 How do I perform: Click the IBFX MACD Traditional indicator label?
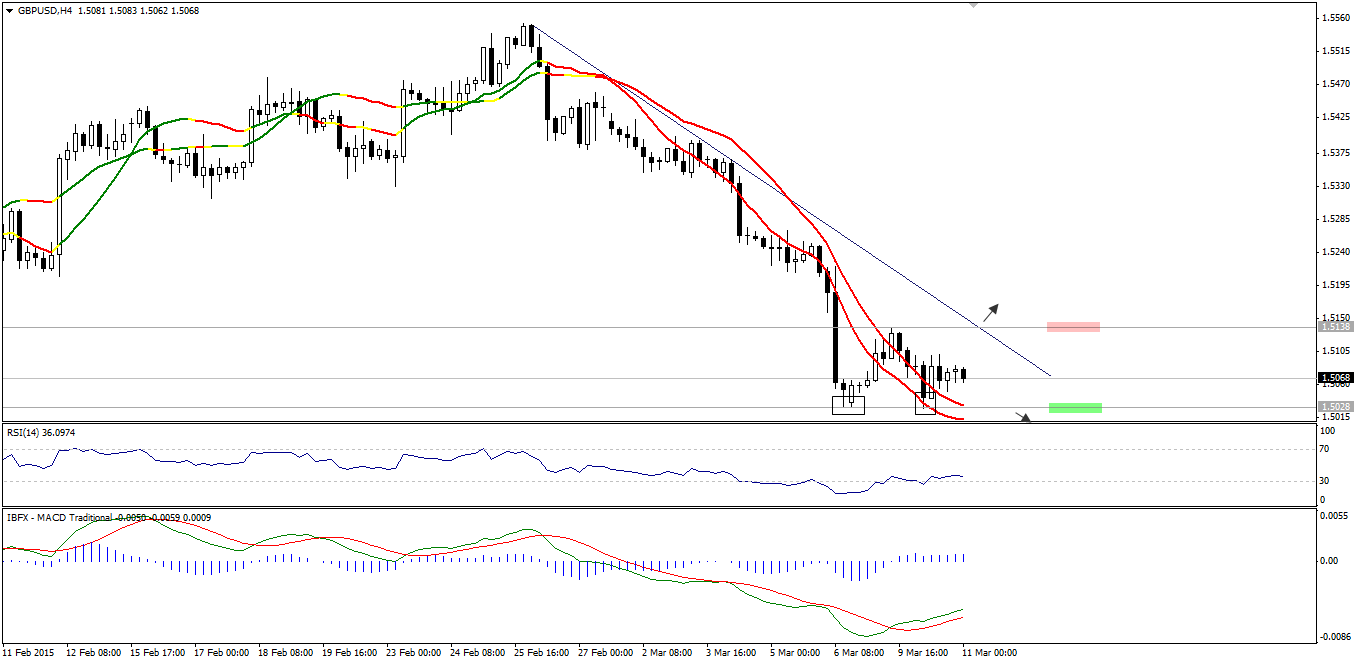pos(60,517)
